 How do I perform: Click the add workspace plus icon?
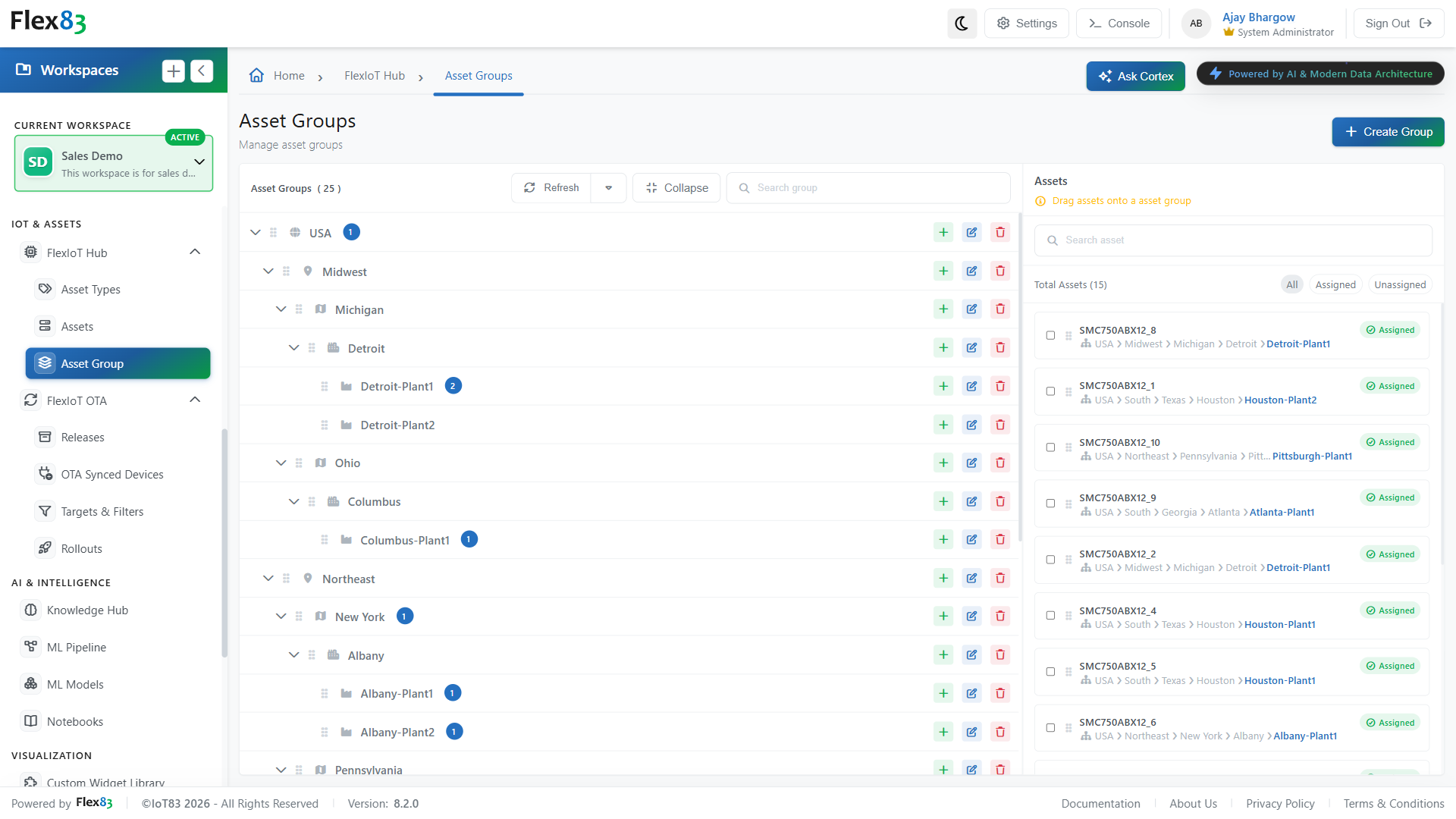click(x=174, y=71)
